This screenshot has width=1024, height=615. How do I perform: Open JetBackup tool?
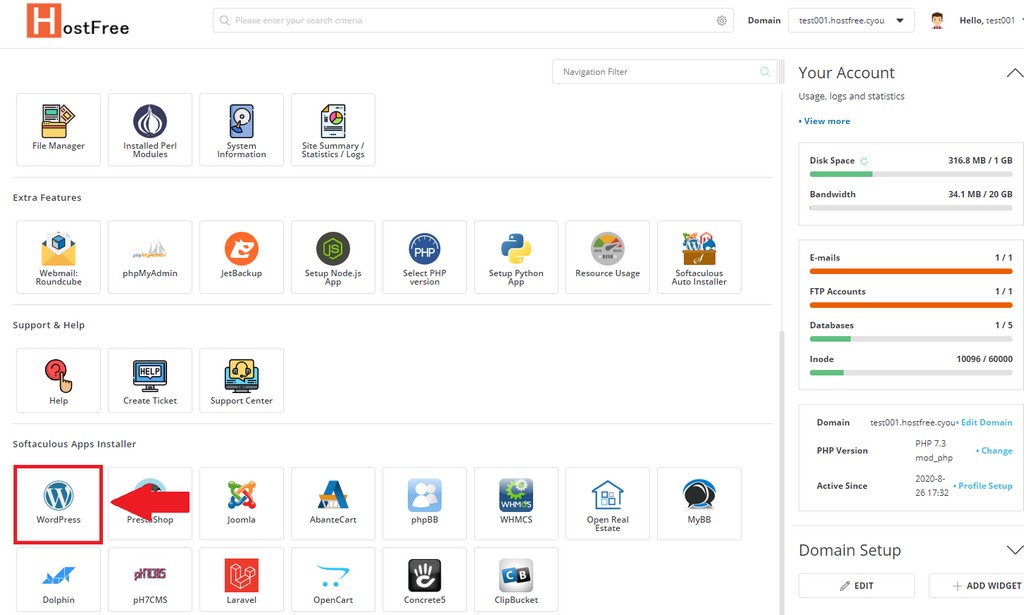click(x=241, y=256)
